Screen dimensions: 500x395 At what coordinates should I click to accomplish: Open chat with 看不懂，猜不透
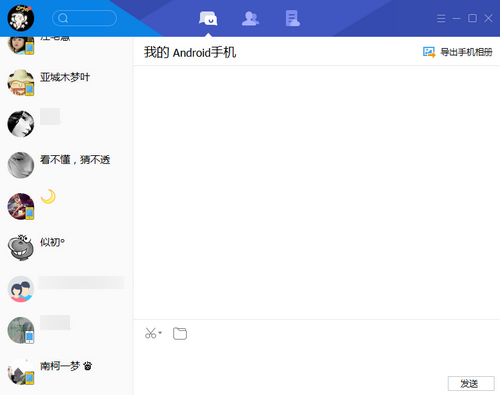[x=67, y=165]
